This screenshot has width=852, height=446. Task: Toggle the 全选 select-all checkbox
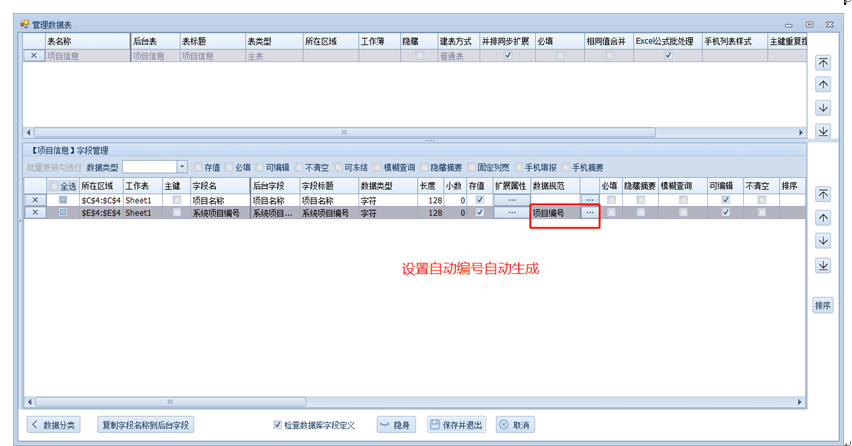click(x=55, y=186)
